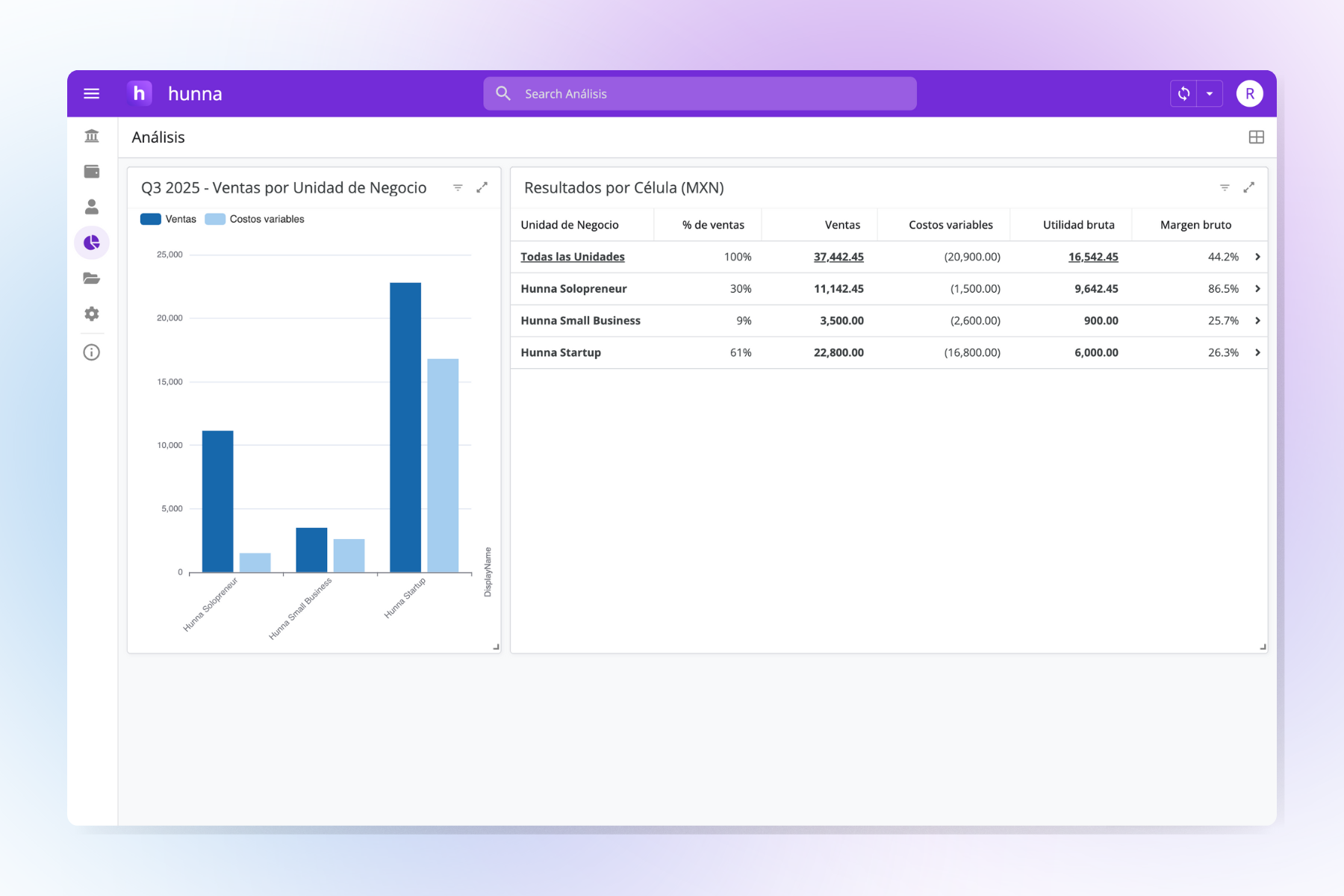Open the wallet sidebar icon

[x=92, y=172]
